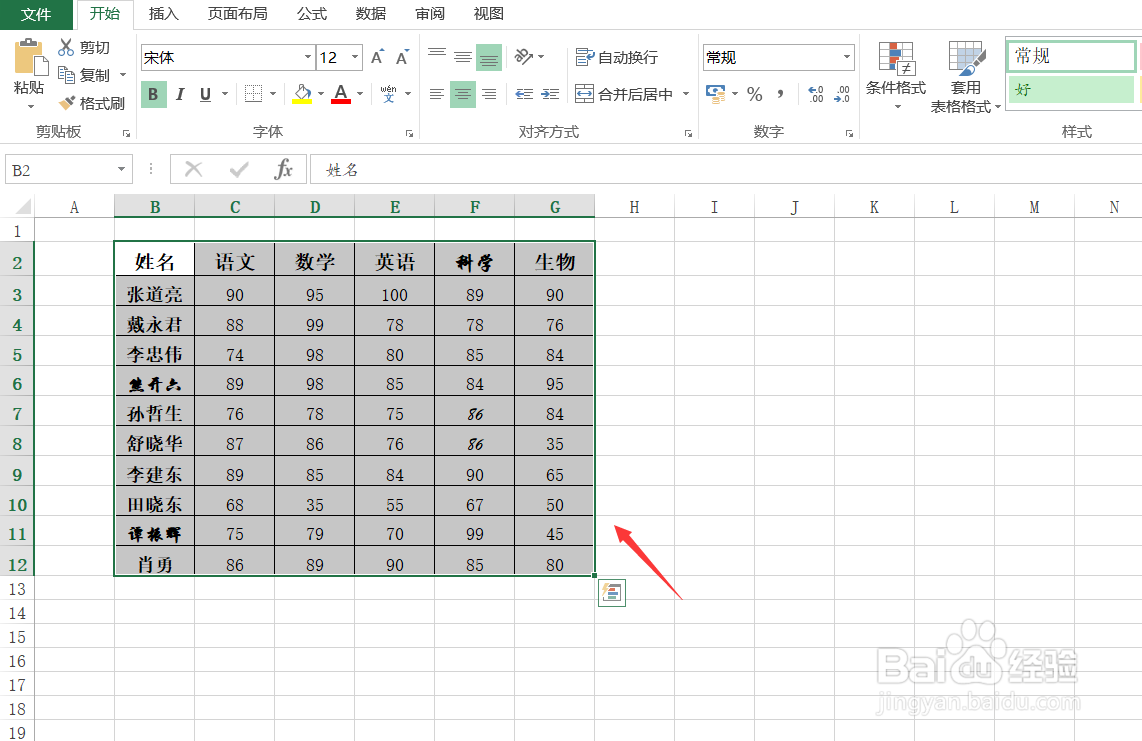Toggle Bold formatting
1142x741 pixels.
tap(152, 93)
